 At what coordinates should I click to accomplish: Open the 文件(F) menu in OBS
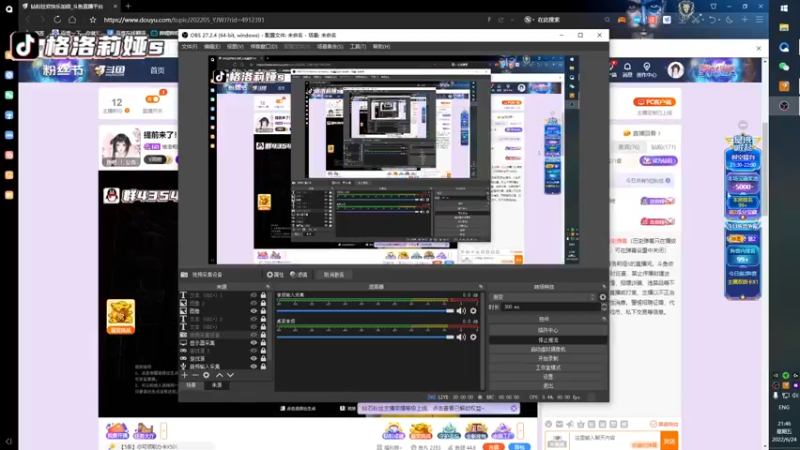(189, 46)
